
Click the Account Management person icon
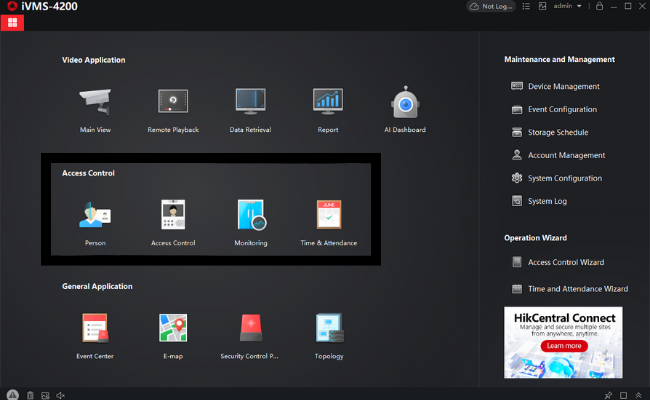517,155
